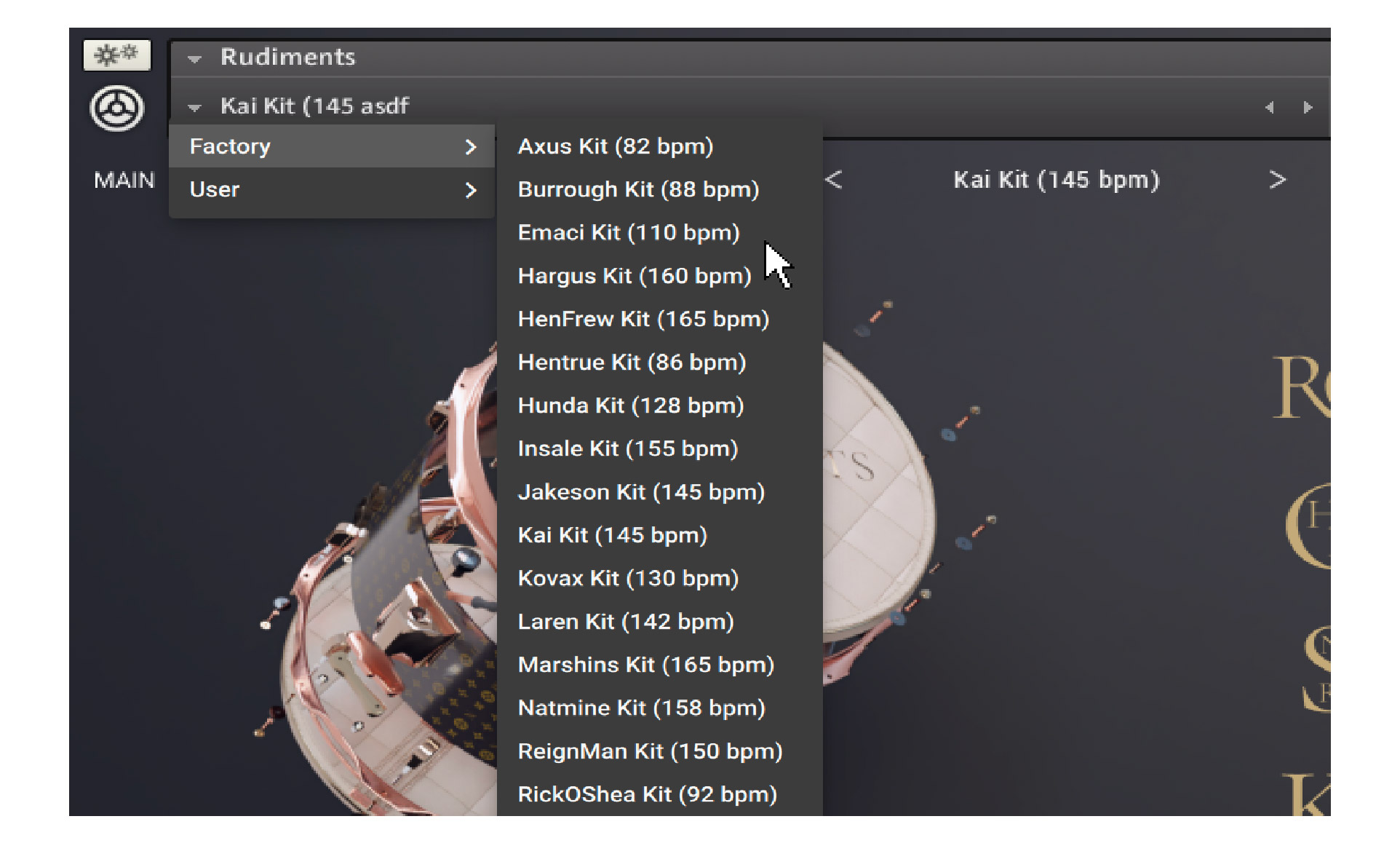The width and height of the screenshot is (1400, 843).
Task: Open the Kai Kit preset dropdown arrow
Action: tap(194, 107)
